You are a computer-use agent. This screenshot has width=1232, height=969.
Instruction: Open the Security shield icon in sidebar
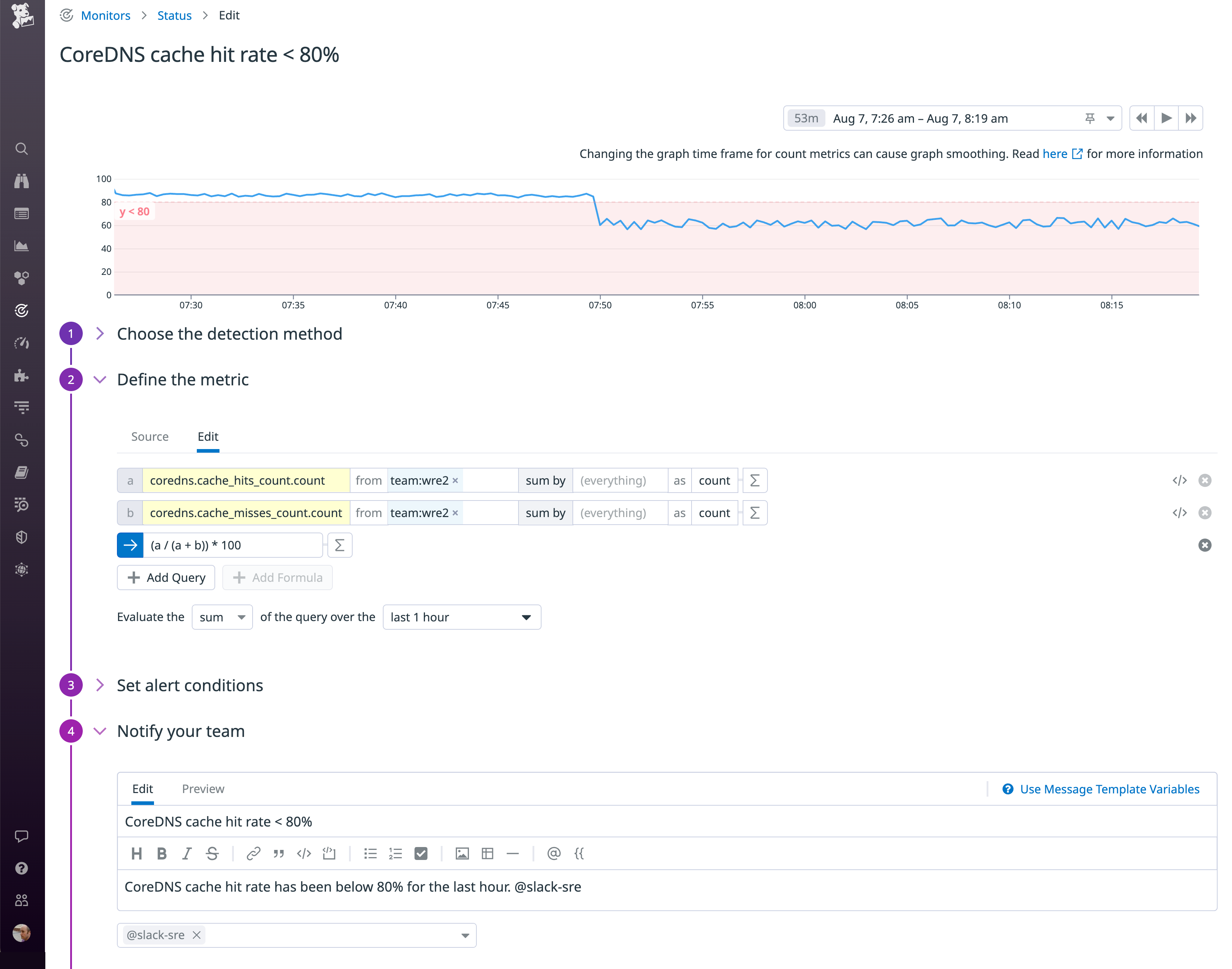click(22, 537)
